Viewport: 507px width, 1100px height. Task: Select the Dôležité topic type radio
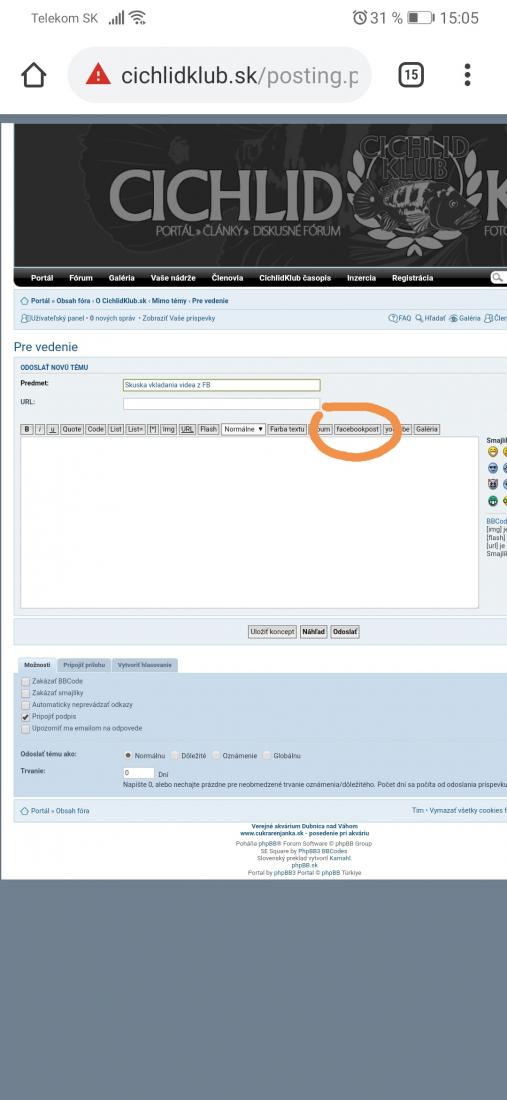175,756
